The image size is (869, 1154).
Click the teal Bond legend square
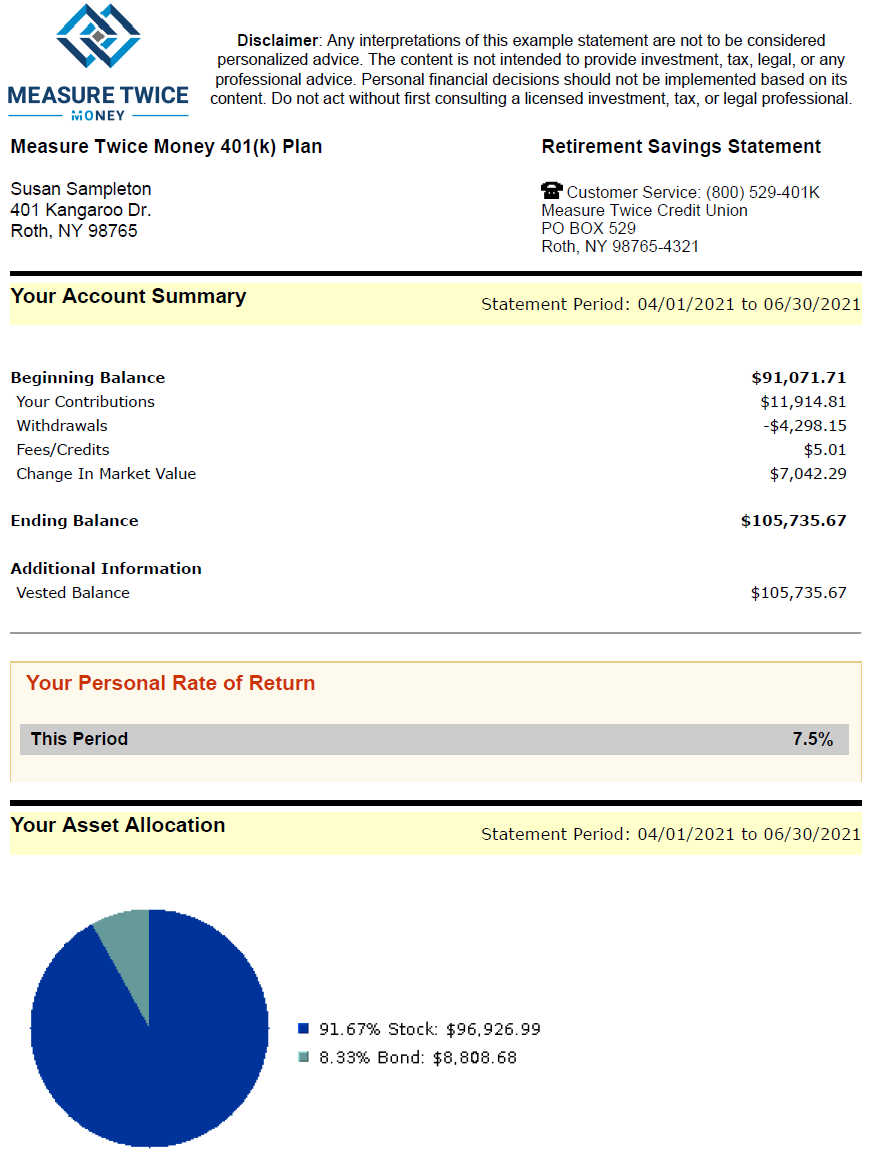(x=304, y=1057)
